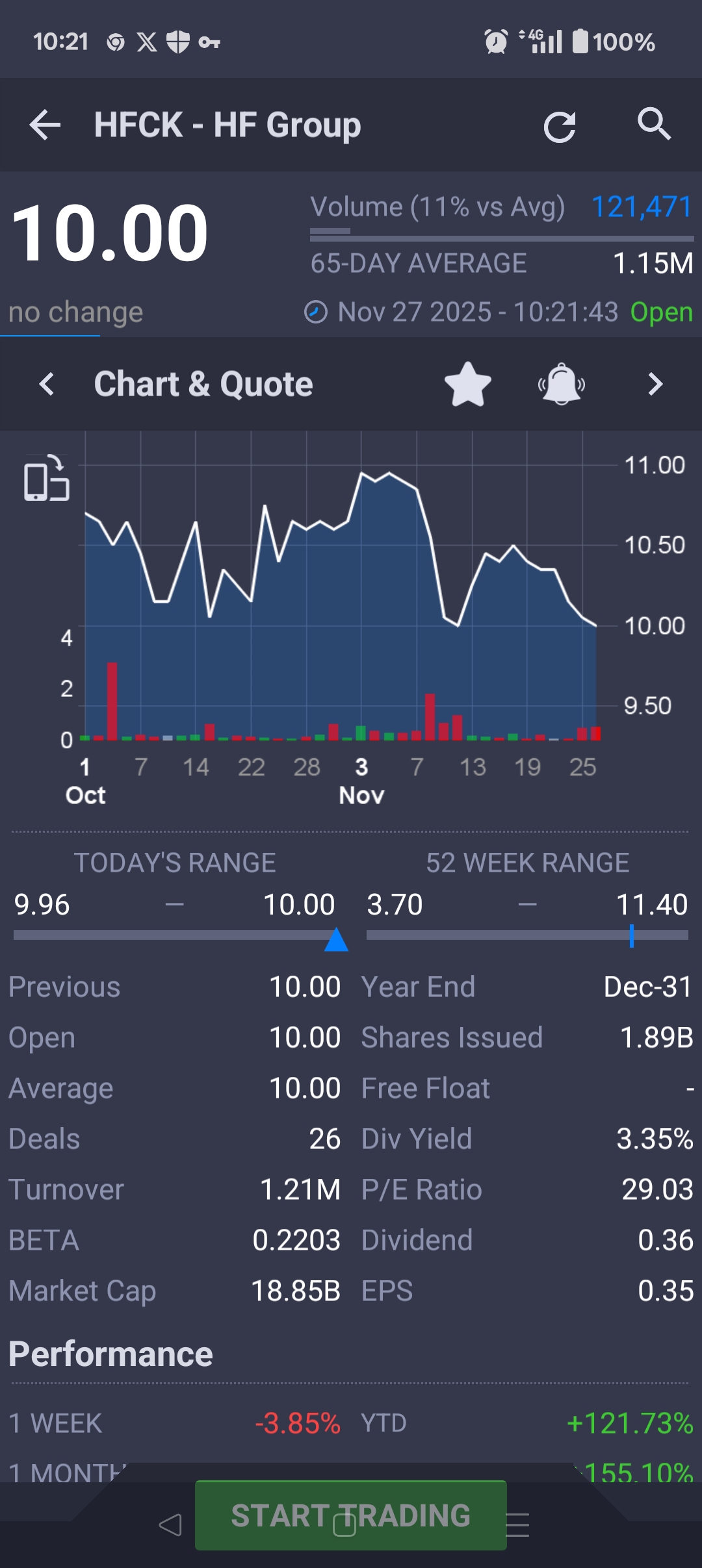Go to previous section with left chevron
Viewport: 702px width, 1568px height.
[47, 385]
